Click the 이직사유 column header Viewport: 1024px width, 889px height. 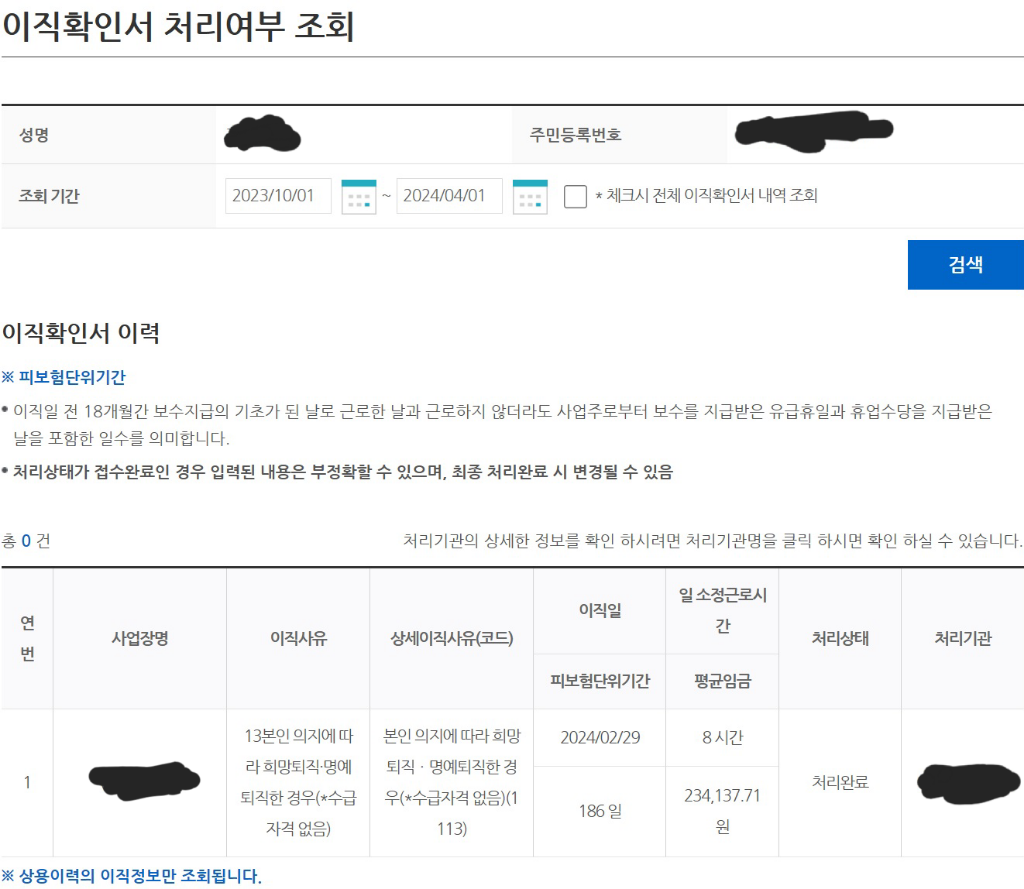coord(298,639)
